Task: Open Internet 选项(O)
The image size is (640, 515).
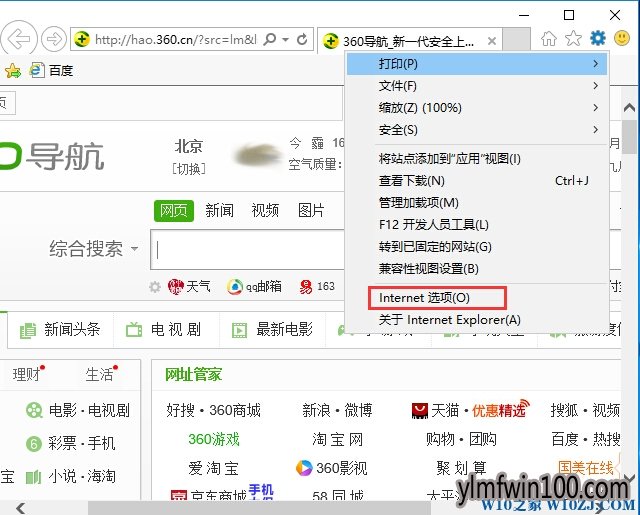Action: (477, 298)
